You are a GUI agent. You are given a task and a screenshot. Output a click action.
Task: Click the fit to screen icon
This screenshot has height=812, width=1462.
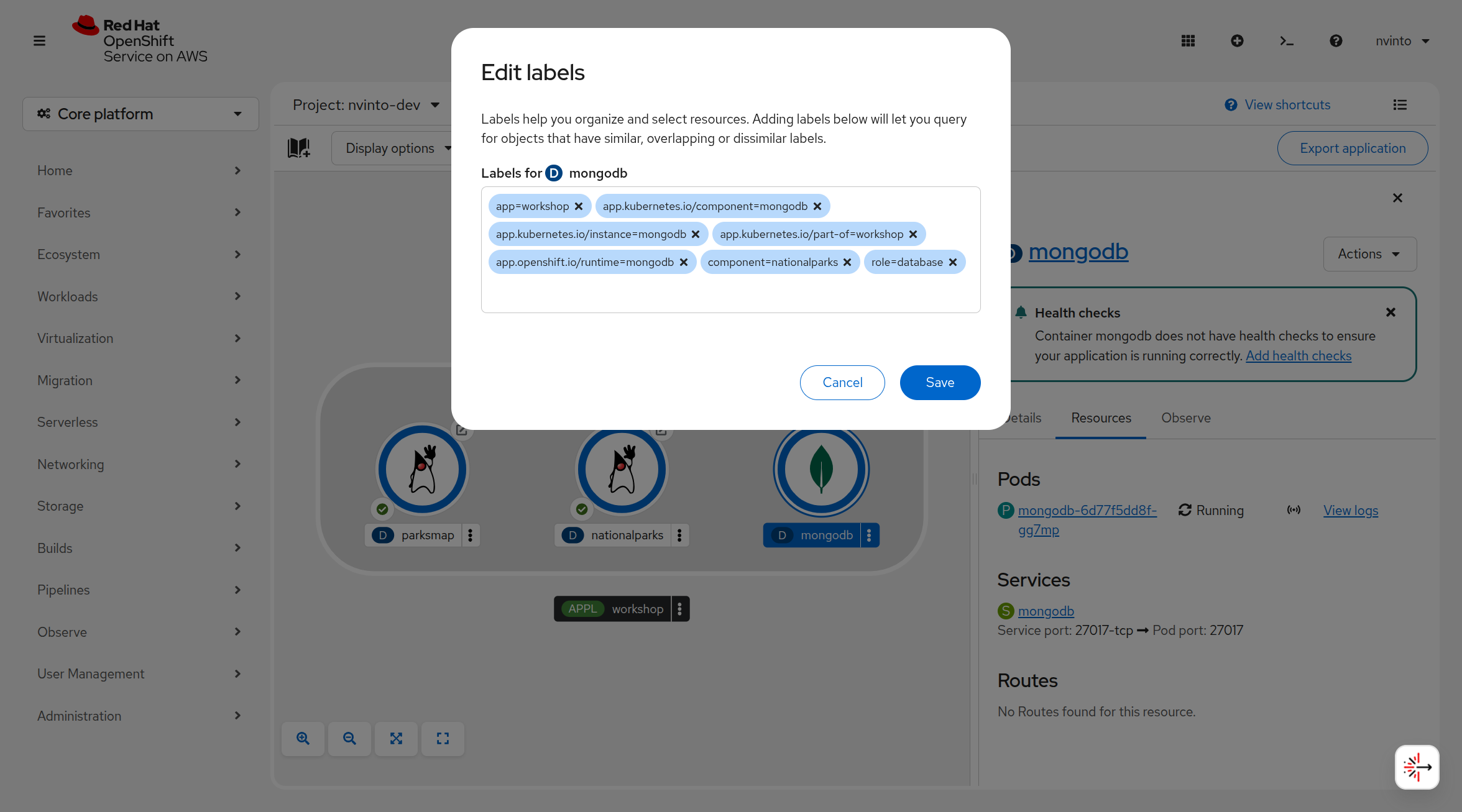coord(396,739)
